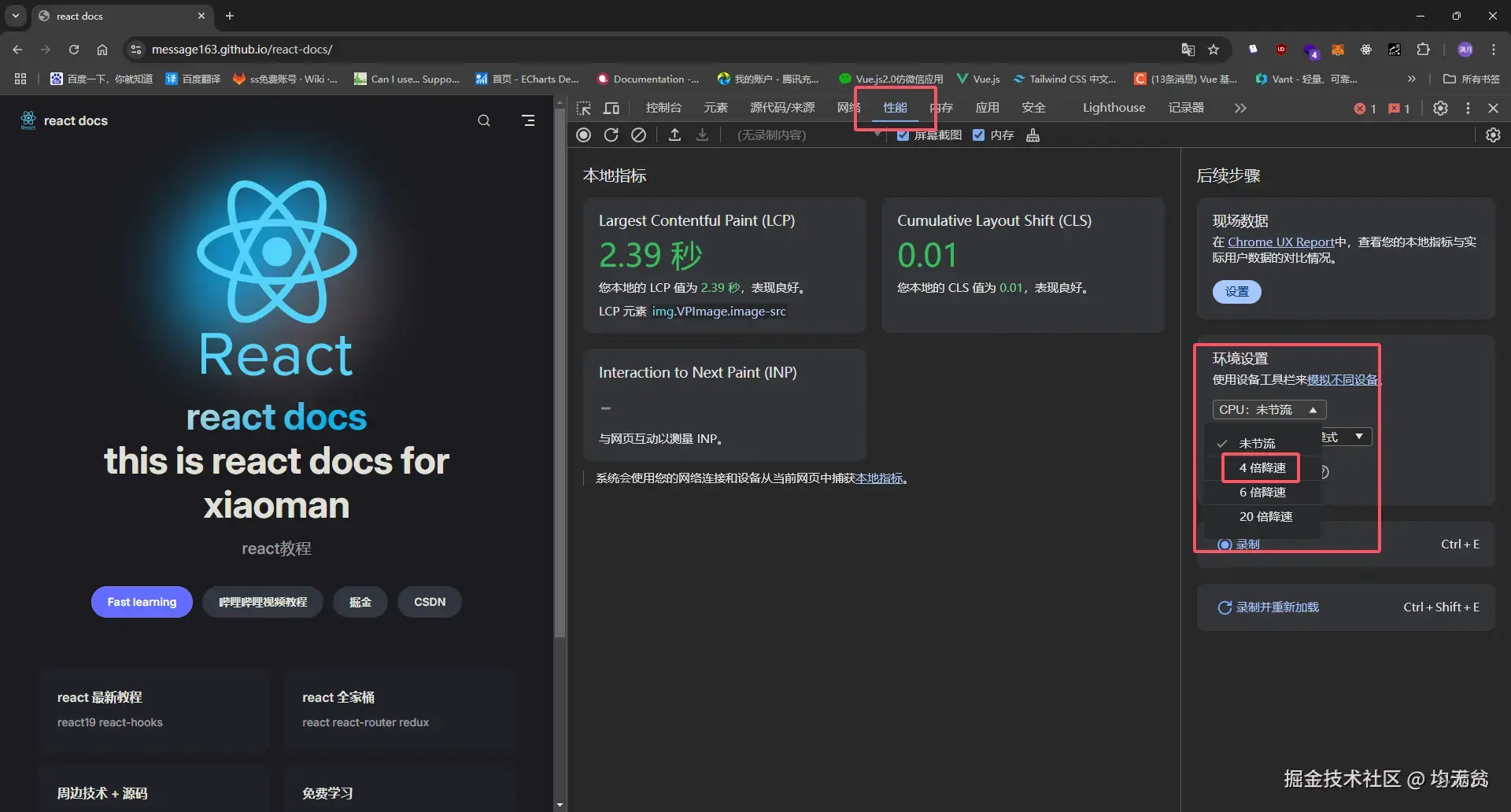Click the 设置 button under 现场数据
Image resolution: width=1511 pixels, height=812 pixels.
point(1236,292)
